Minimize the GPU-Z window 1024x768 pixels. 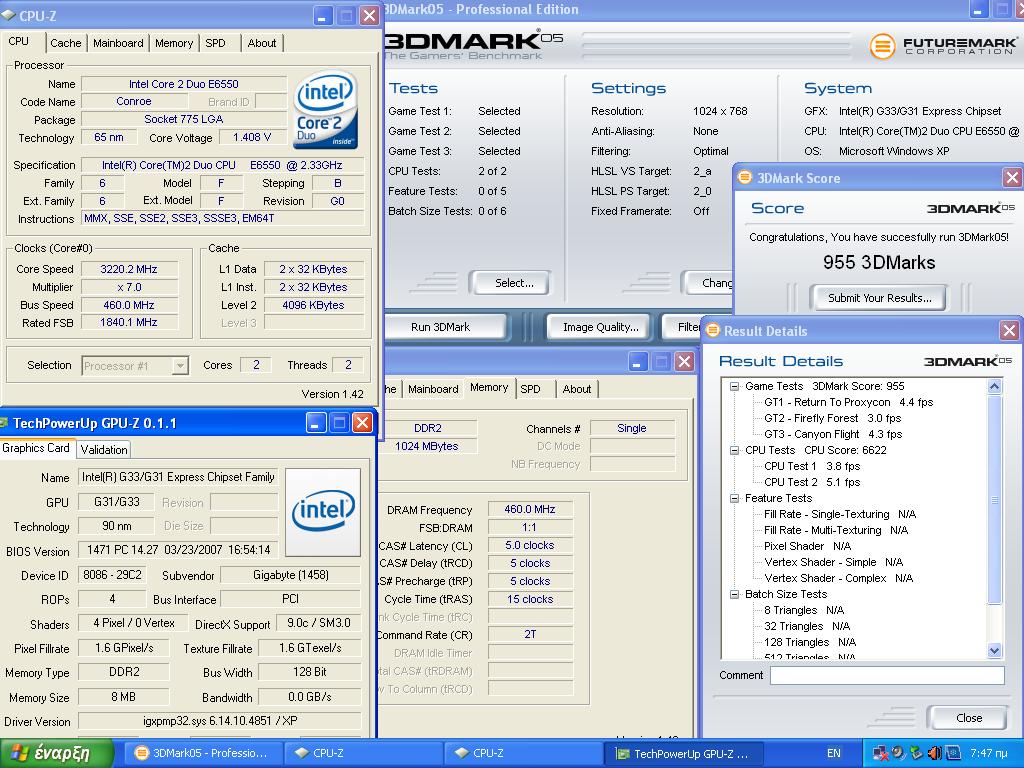click(316, 423)
